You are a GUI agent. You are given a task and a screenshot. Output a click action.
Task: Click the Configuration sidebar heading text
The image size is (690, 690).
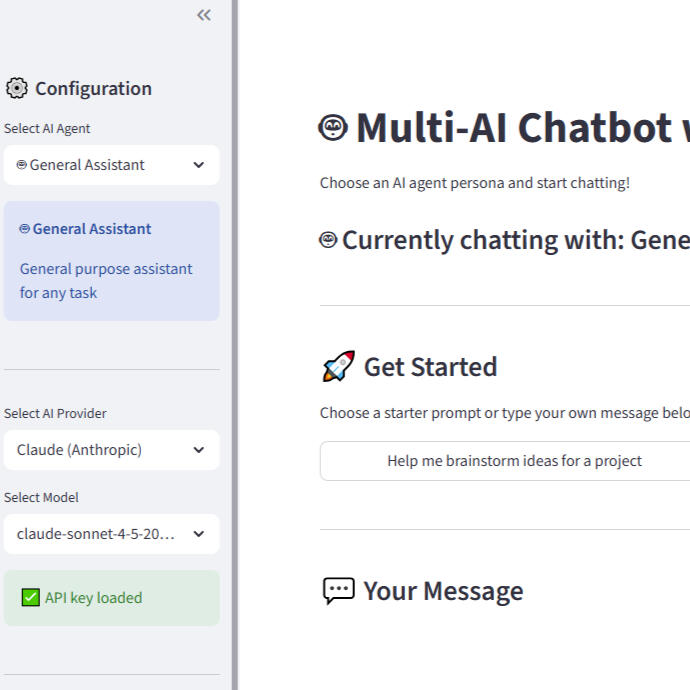[93, 88]
